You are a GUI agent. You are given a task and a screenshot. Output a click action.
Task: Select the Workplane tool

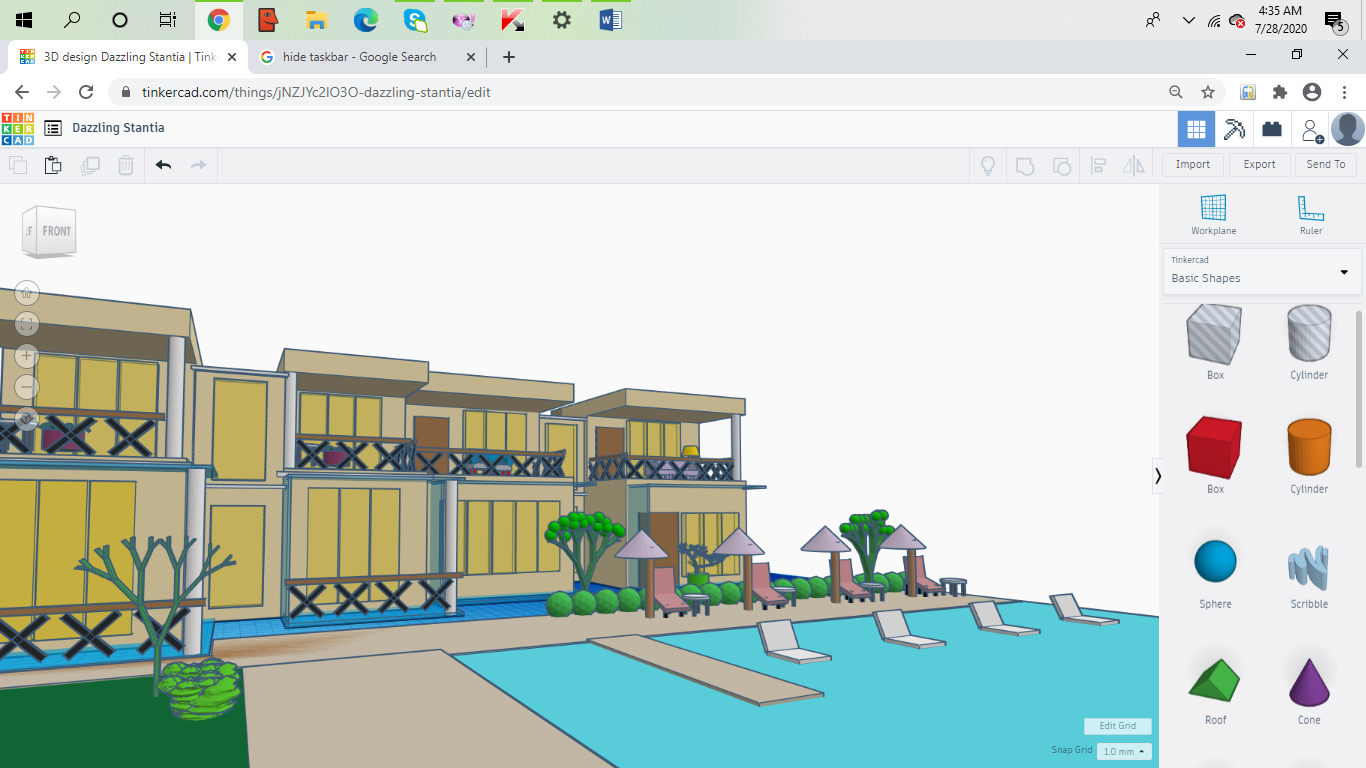point(1213,215)
